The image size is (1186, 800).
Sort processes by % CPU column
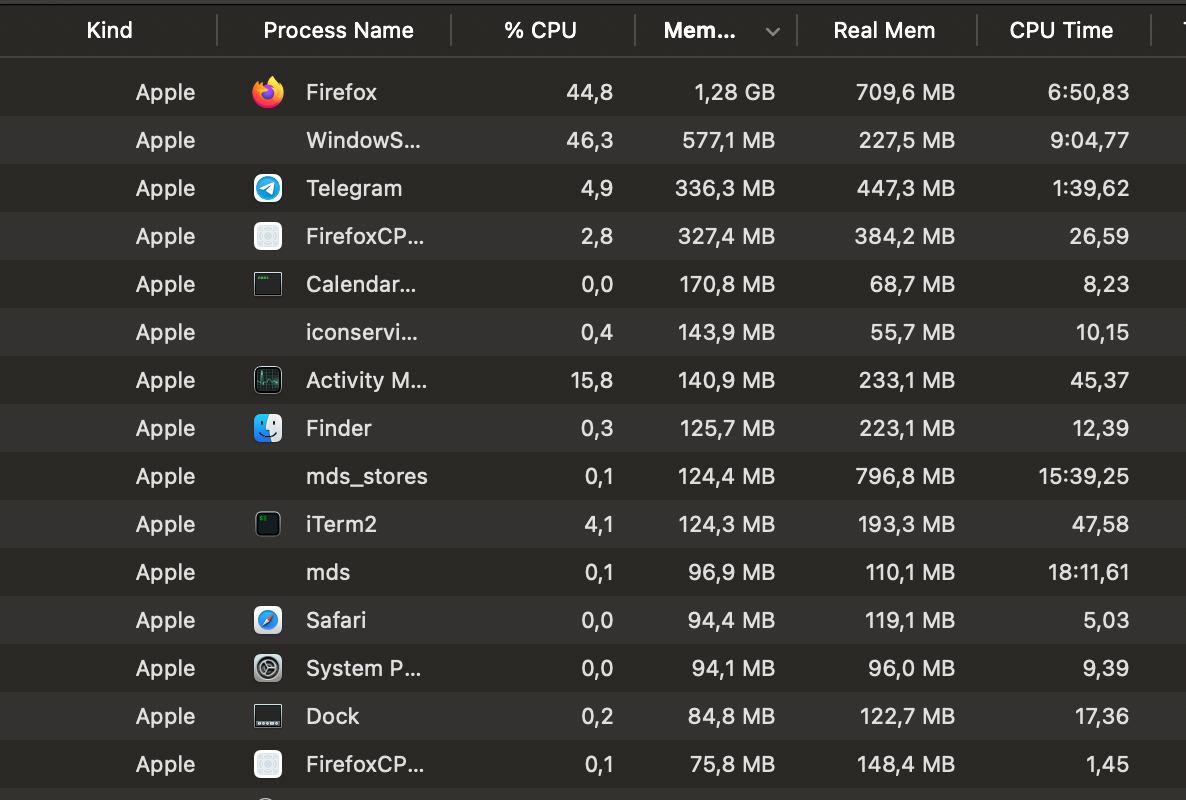[x=540, y=31]
